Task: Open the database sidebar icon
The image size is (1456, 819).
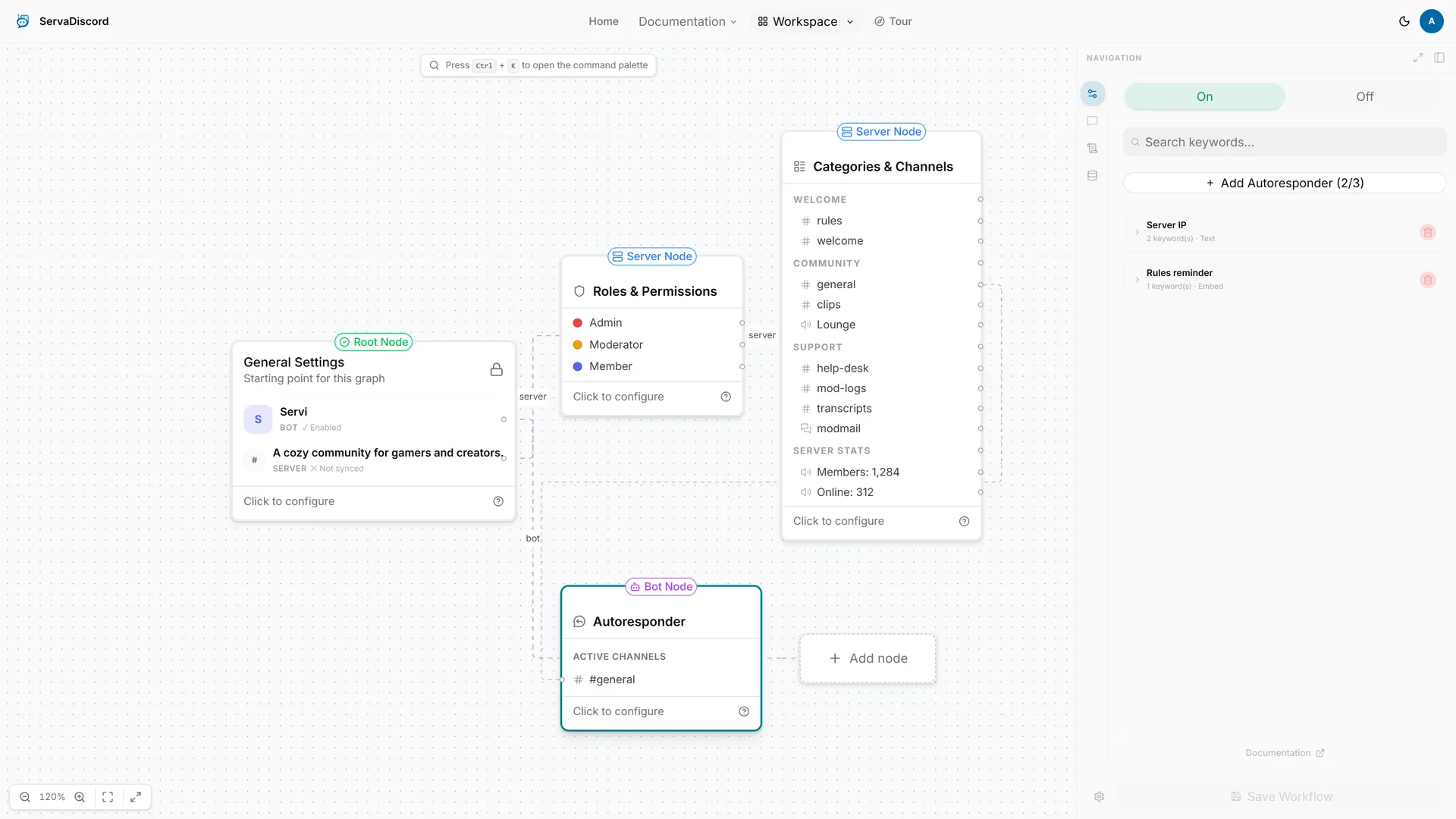Action: pos(1093,176)
